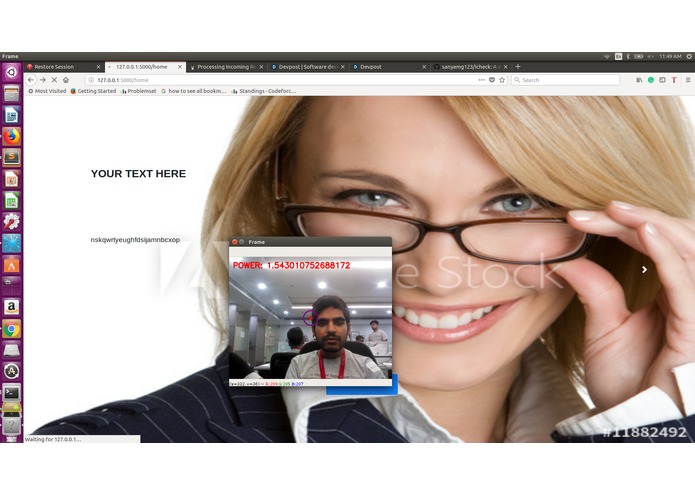This screenshot has height=494, width=695.
Task: Click the Firefox back arrow button
Action: 31,80
